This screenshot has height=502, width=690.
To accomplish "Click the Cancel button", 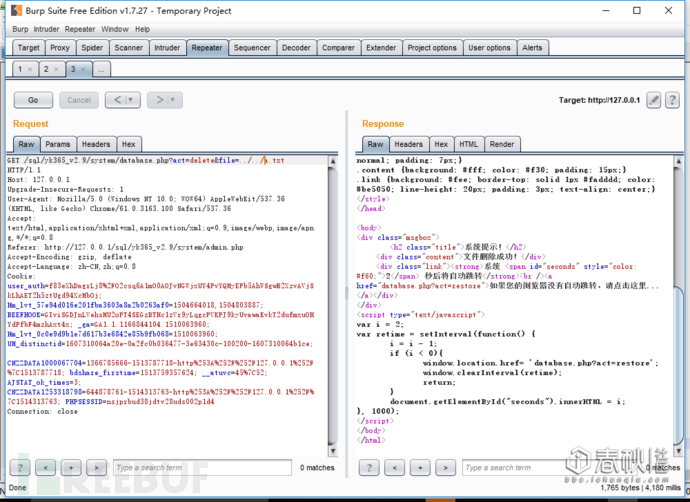I will coord(79,100).
